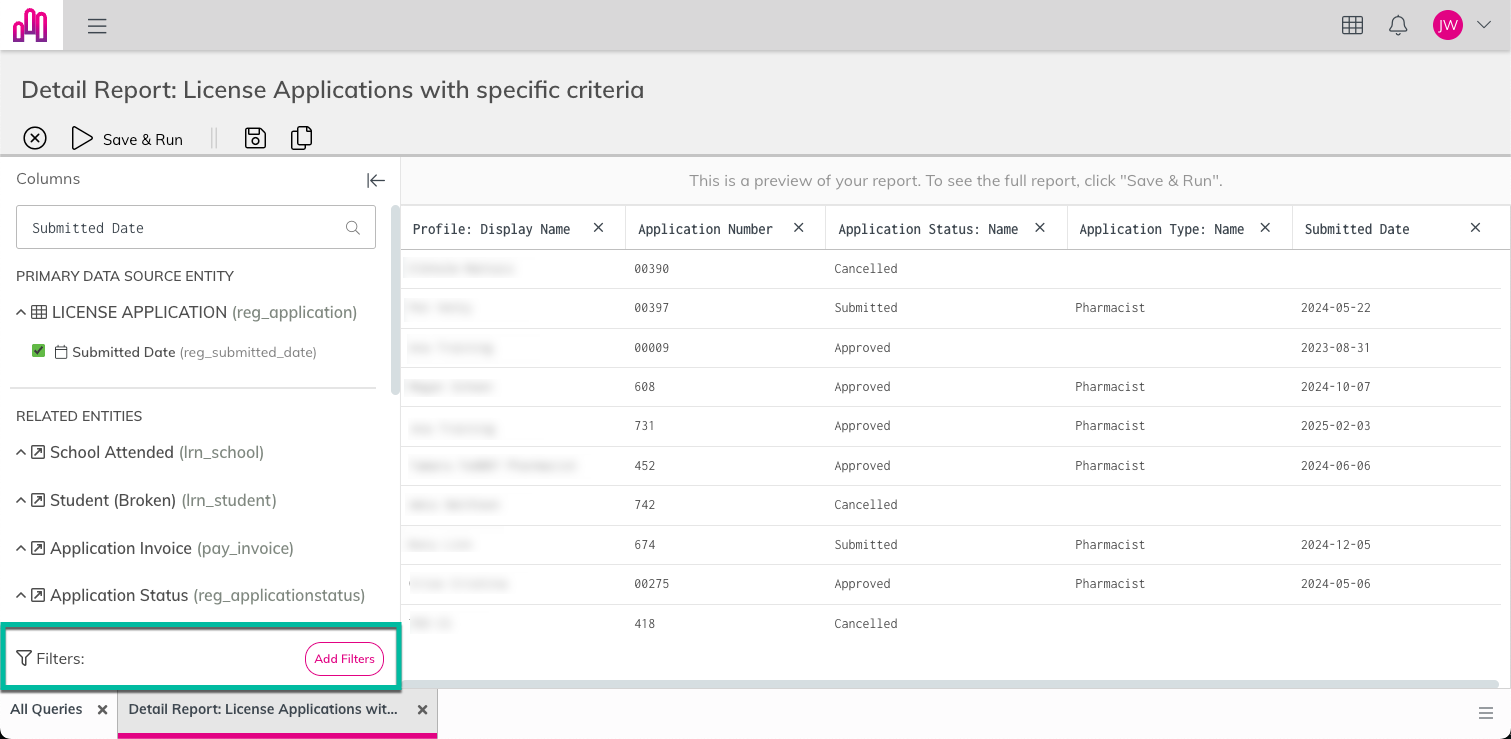Click the LICENSE APPLICATION table icon

pyautogui.click(x=39, y=313)
